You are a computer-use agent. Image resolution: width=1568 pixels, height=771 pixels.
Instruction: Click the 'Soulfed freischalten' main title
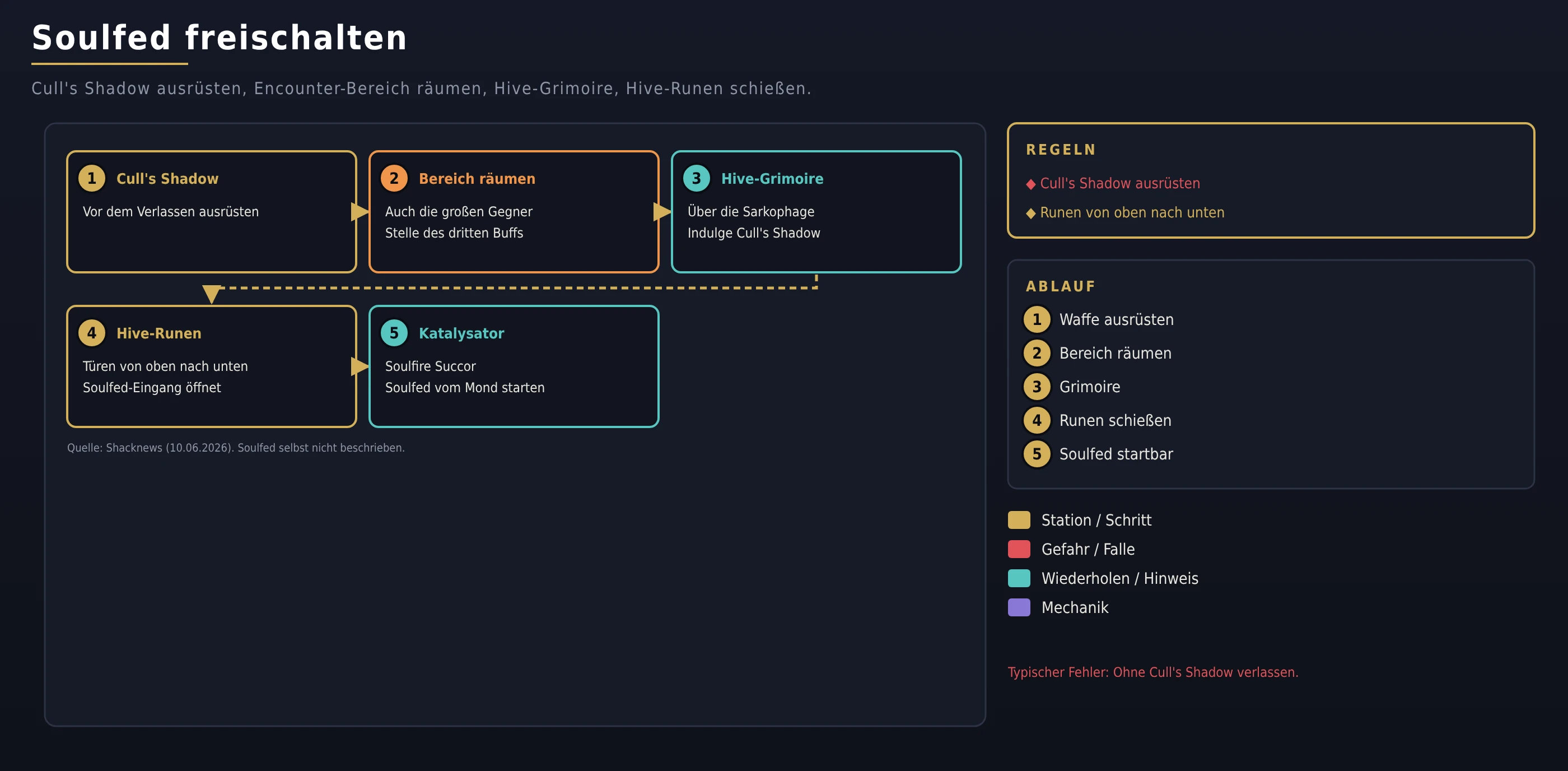[x=219, y=38]
